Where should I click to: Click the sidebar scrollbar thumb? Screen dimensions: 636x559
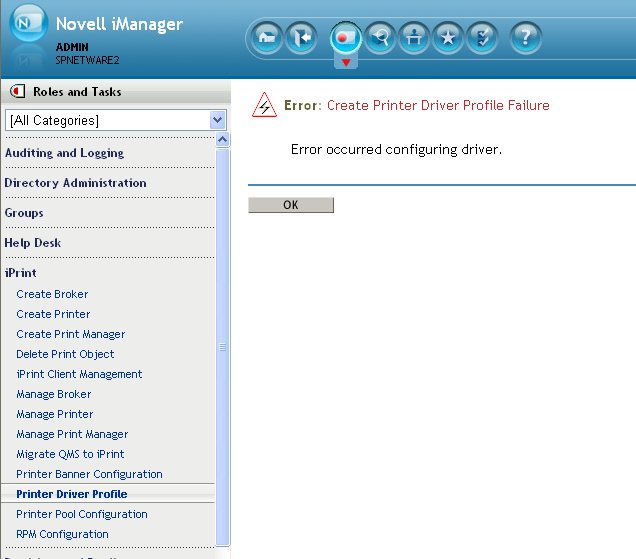223,347
